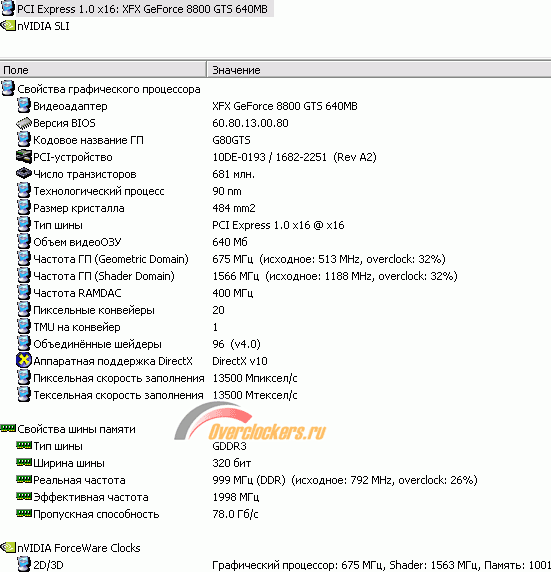Select the nVIDIA ForceWare Clocks heading
551x572 pixels.
pos(78,548)
